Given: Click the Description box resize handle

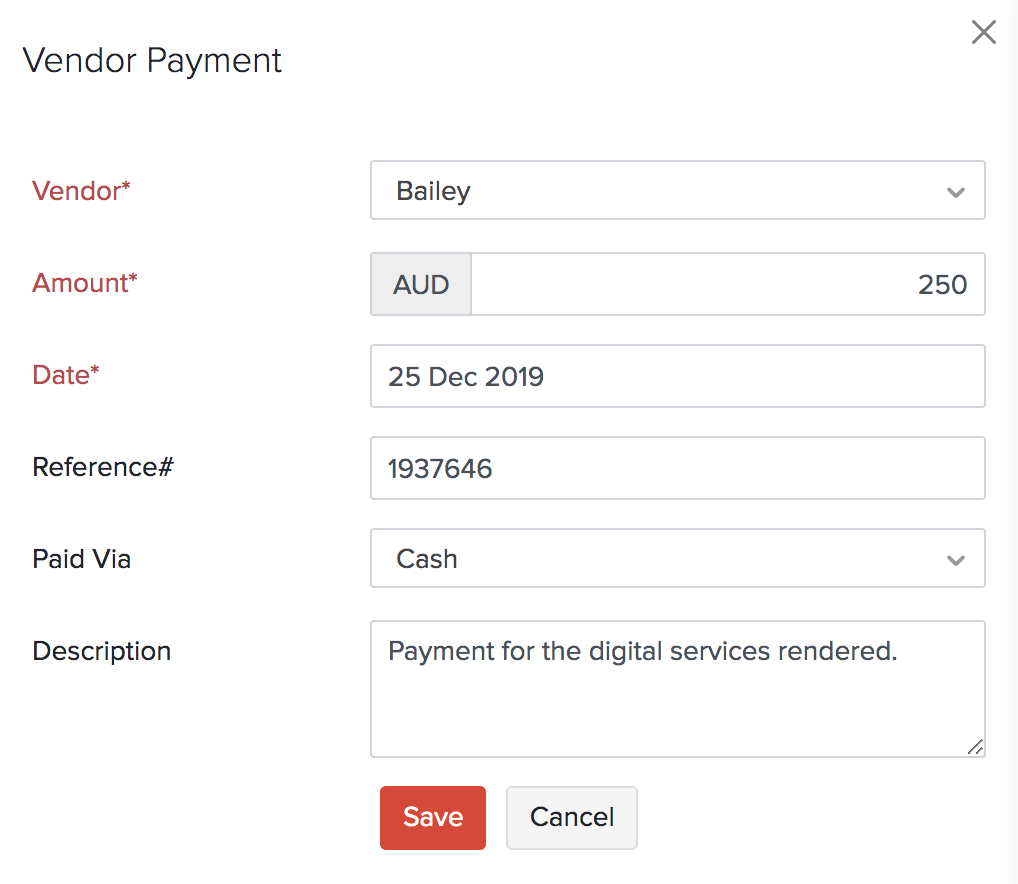Looking at the screenshot, I should (x=975, y=746).
